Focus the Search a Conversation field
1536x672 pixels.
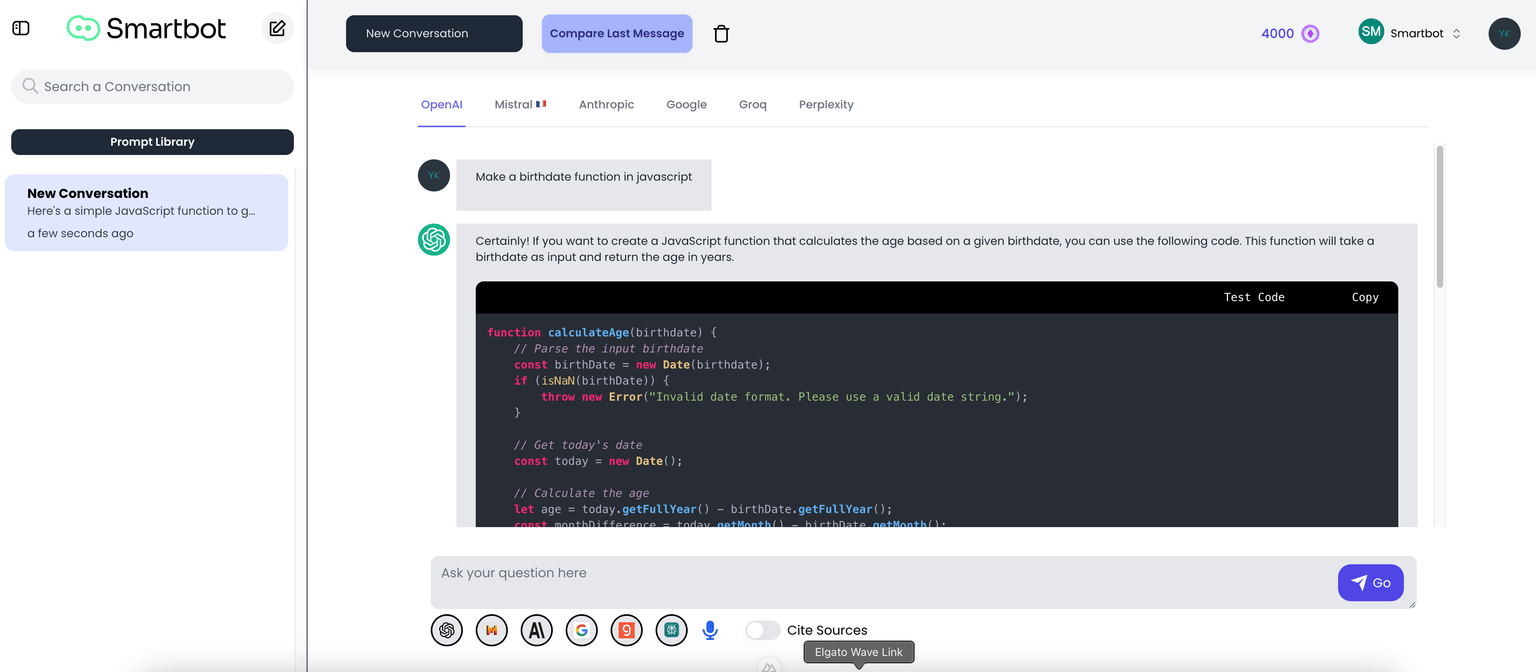click(x=151, y=86)
